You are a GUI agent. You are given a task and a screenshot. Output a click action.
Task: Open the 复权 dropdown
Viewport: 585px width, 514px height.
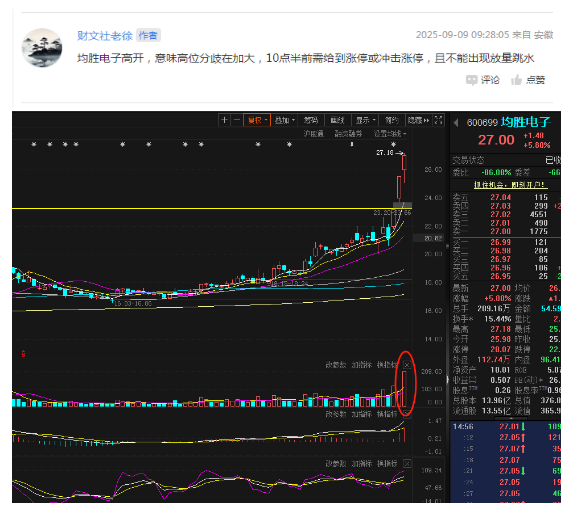click(x=257, y=120)
